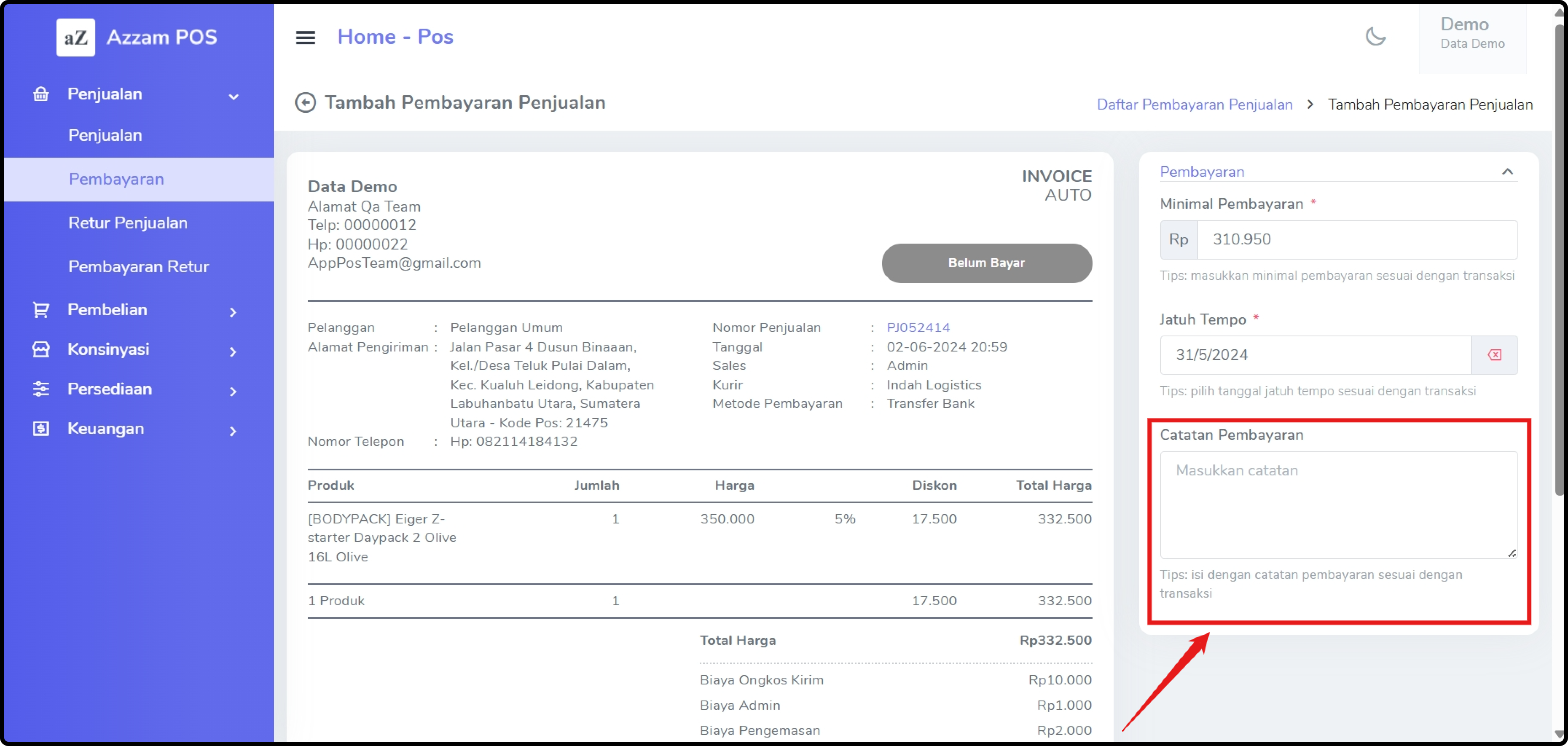Click the back arrow beside page title
1568x746 pixels.
[305, 102]
